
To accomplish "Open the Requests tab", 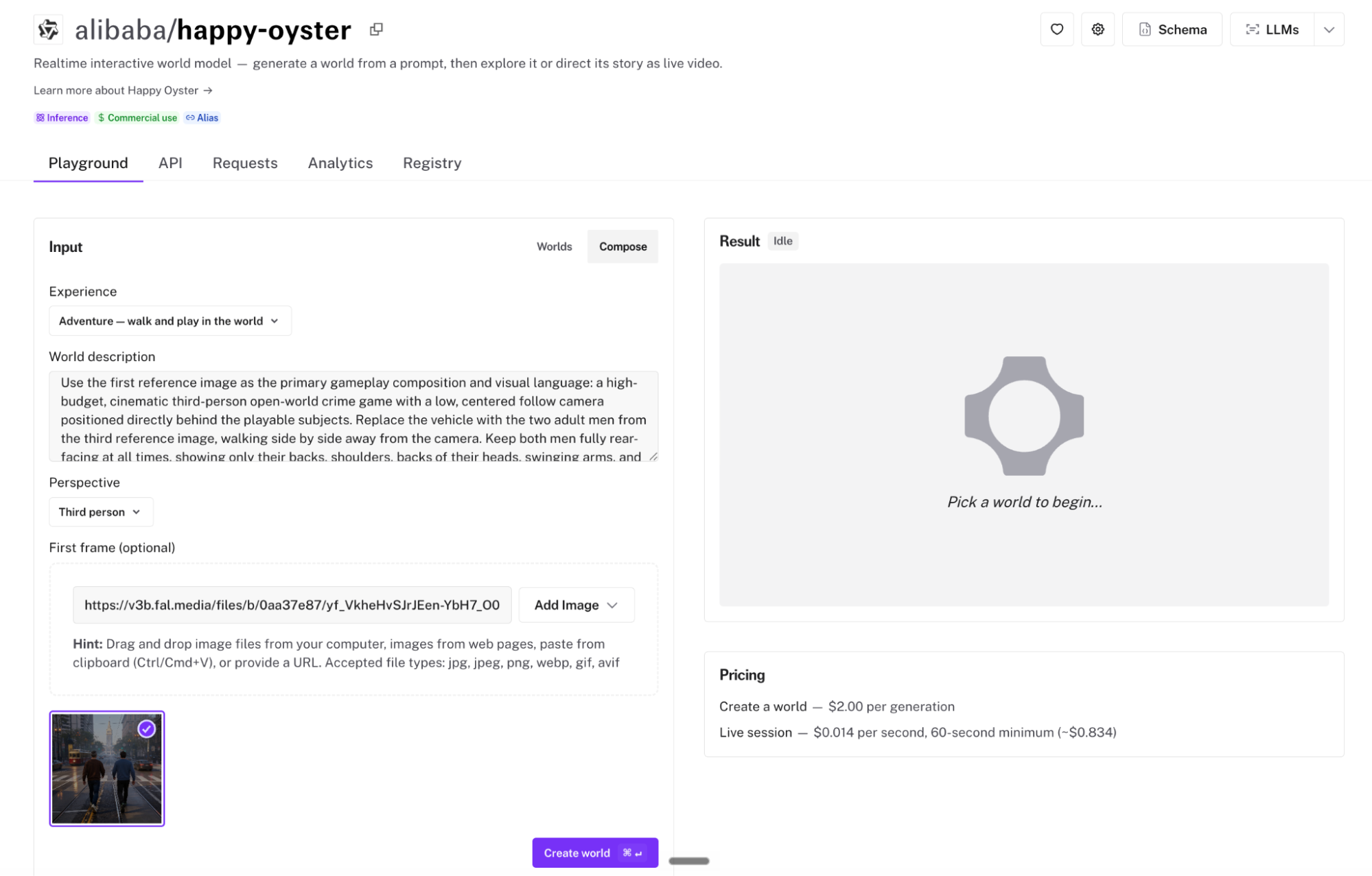I will click(x=245, y=163).
